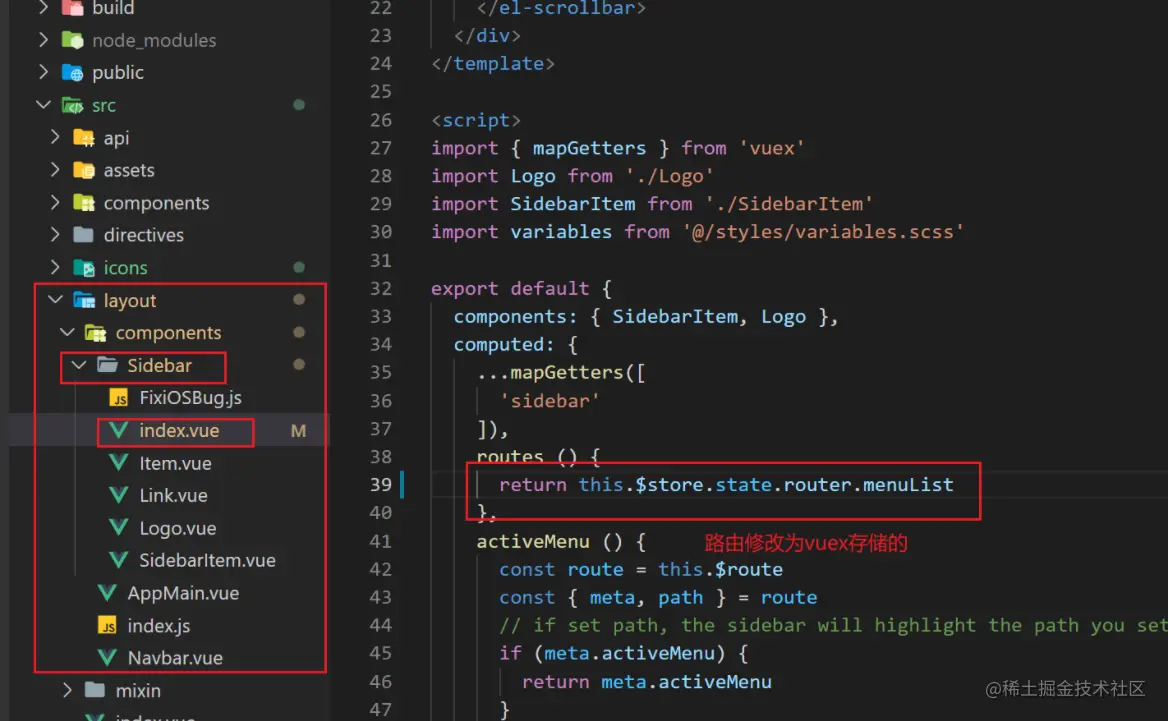
Task: Expand the node_modules folder chevron
Action: 43,39
